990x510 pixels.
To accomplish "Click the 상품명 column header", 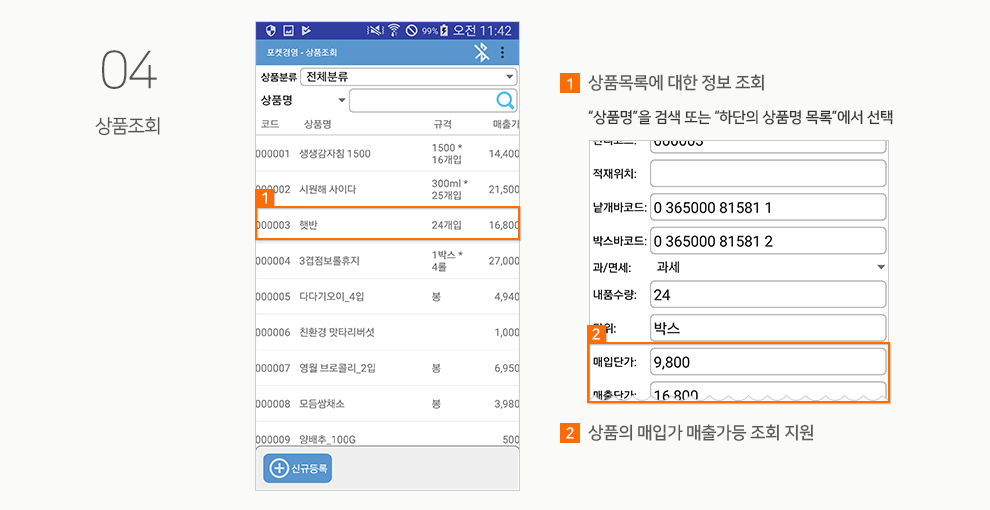I will (x=318, y=124).
